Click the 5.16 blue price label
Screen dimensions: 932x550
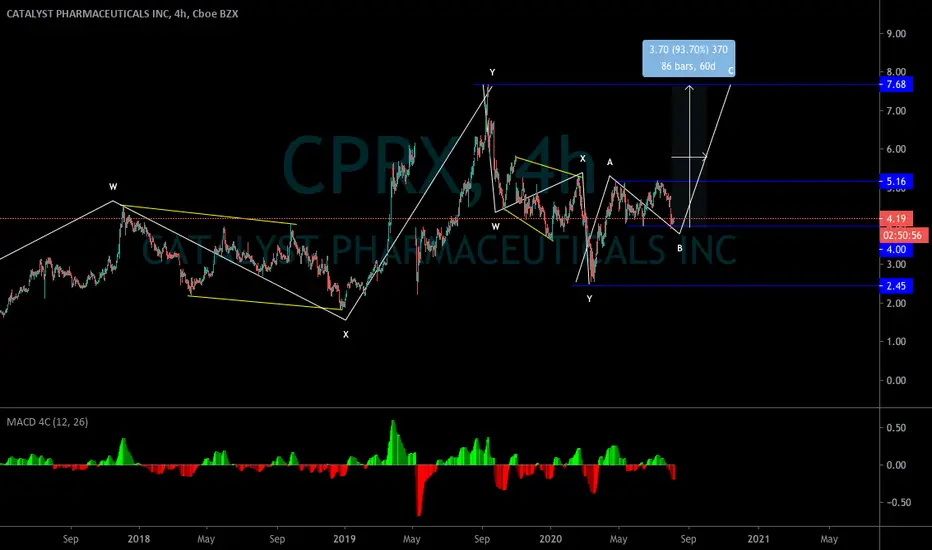896,181
